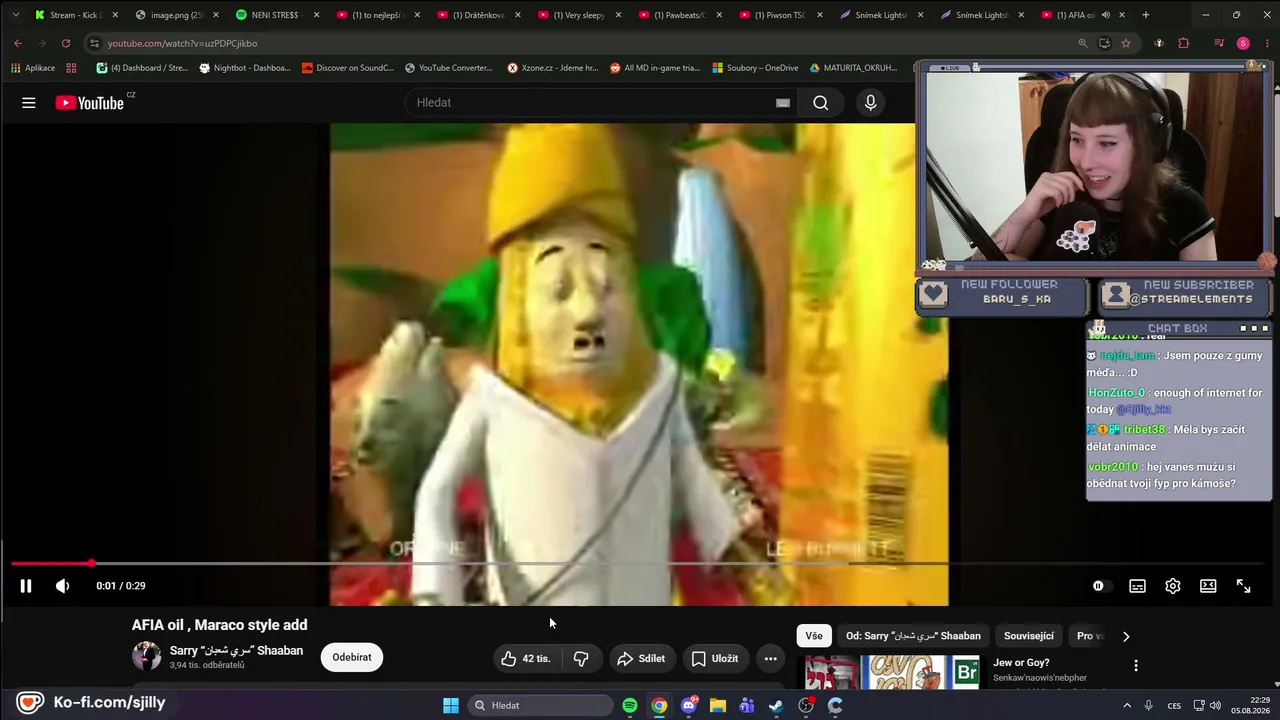Mute the video volume
Screen dimensions: 1280x720
[62, 586]
